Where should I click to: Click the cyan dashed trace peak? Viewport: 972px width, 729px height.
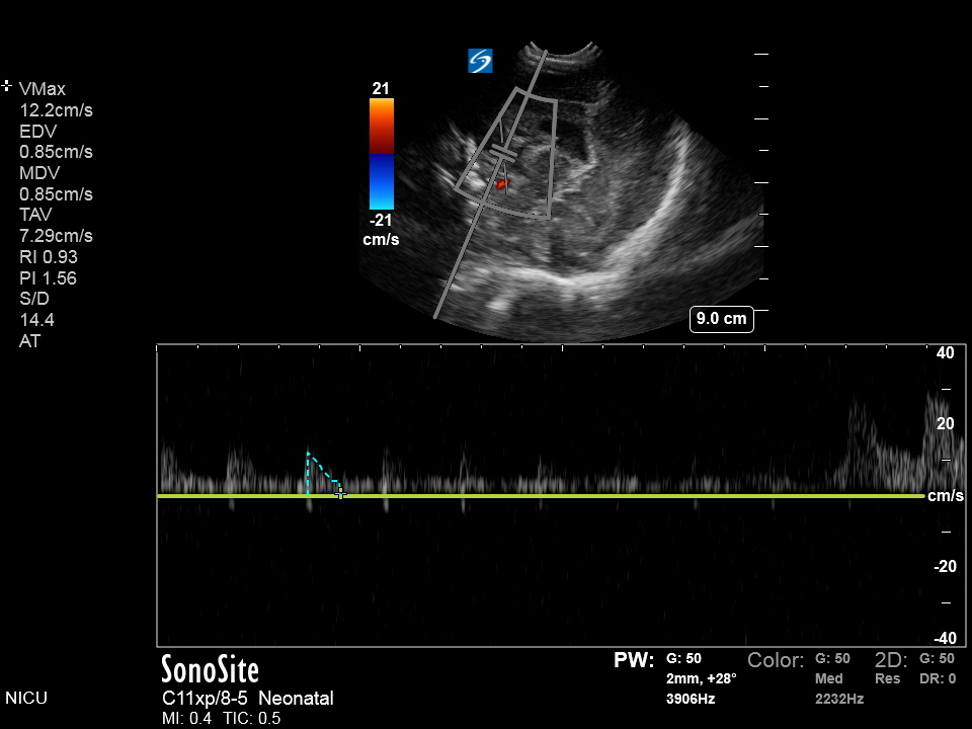coord(309,454)
